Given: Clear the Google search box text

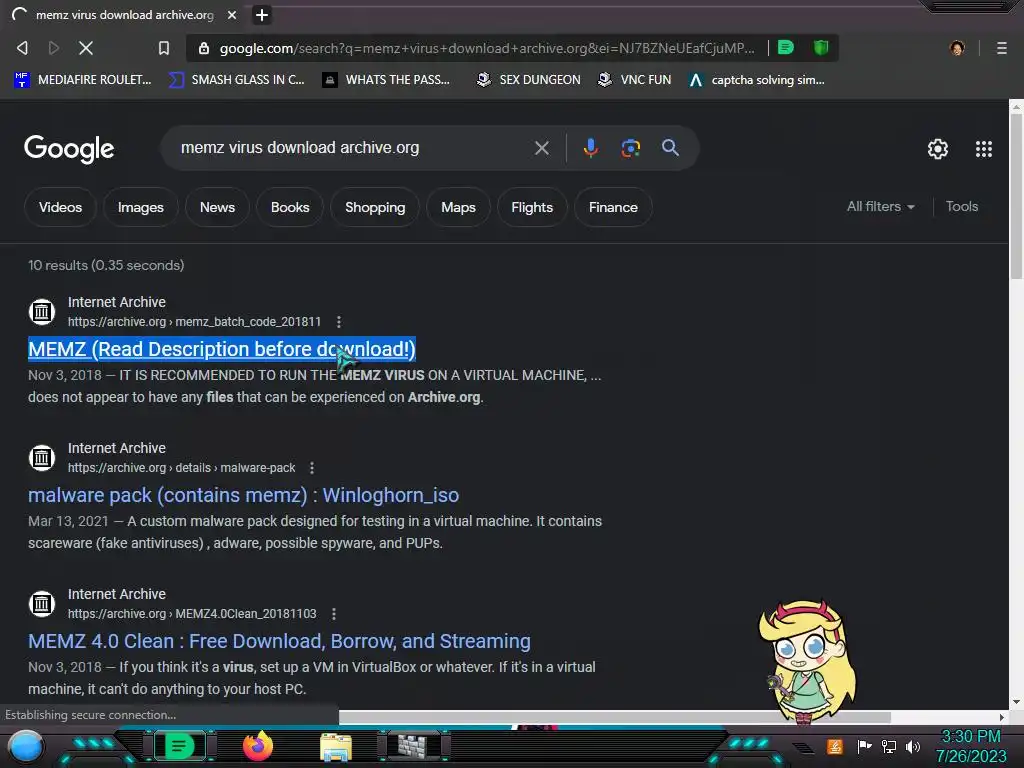Looking at the screenshot, I should (541, 148).
